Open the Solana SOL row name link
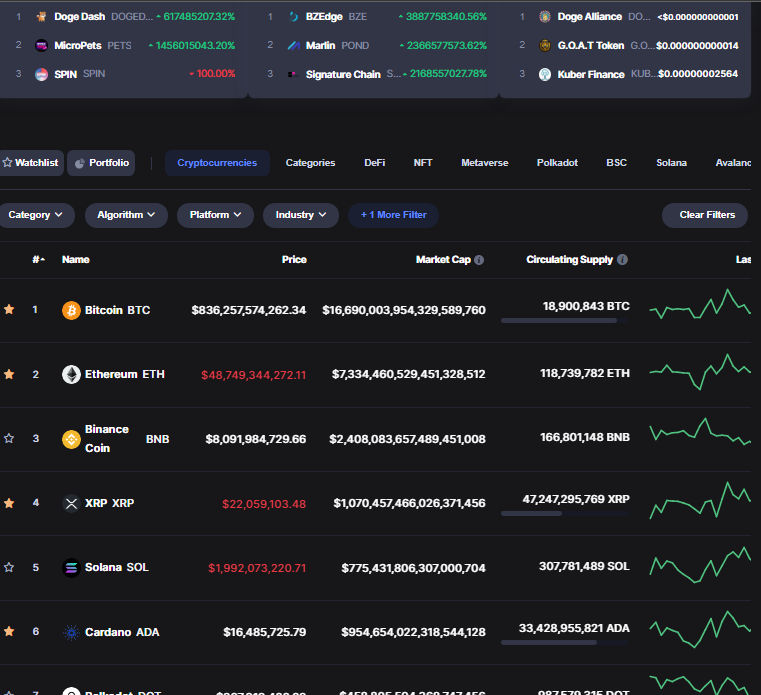The height and width of the screenshot is (695, 761). click(x=116, y=567)
